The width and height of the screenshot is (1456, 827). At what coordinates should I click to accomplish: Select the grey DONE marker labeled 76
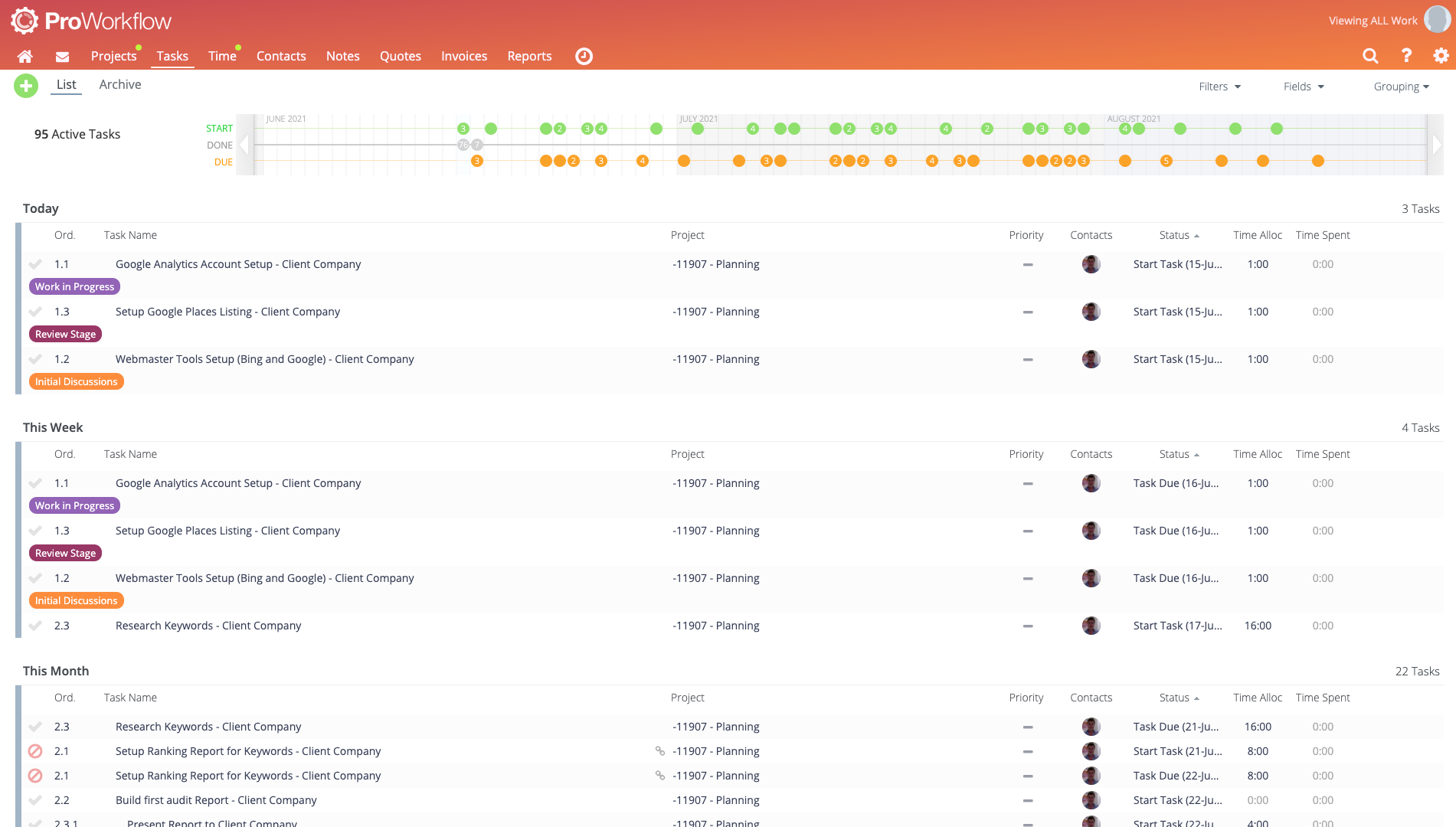(x=463, y=145)
